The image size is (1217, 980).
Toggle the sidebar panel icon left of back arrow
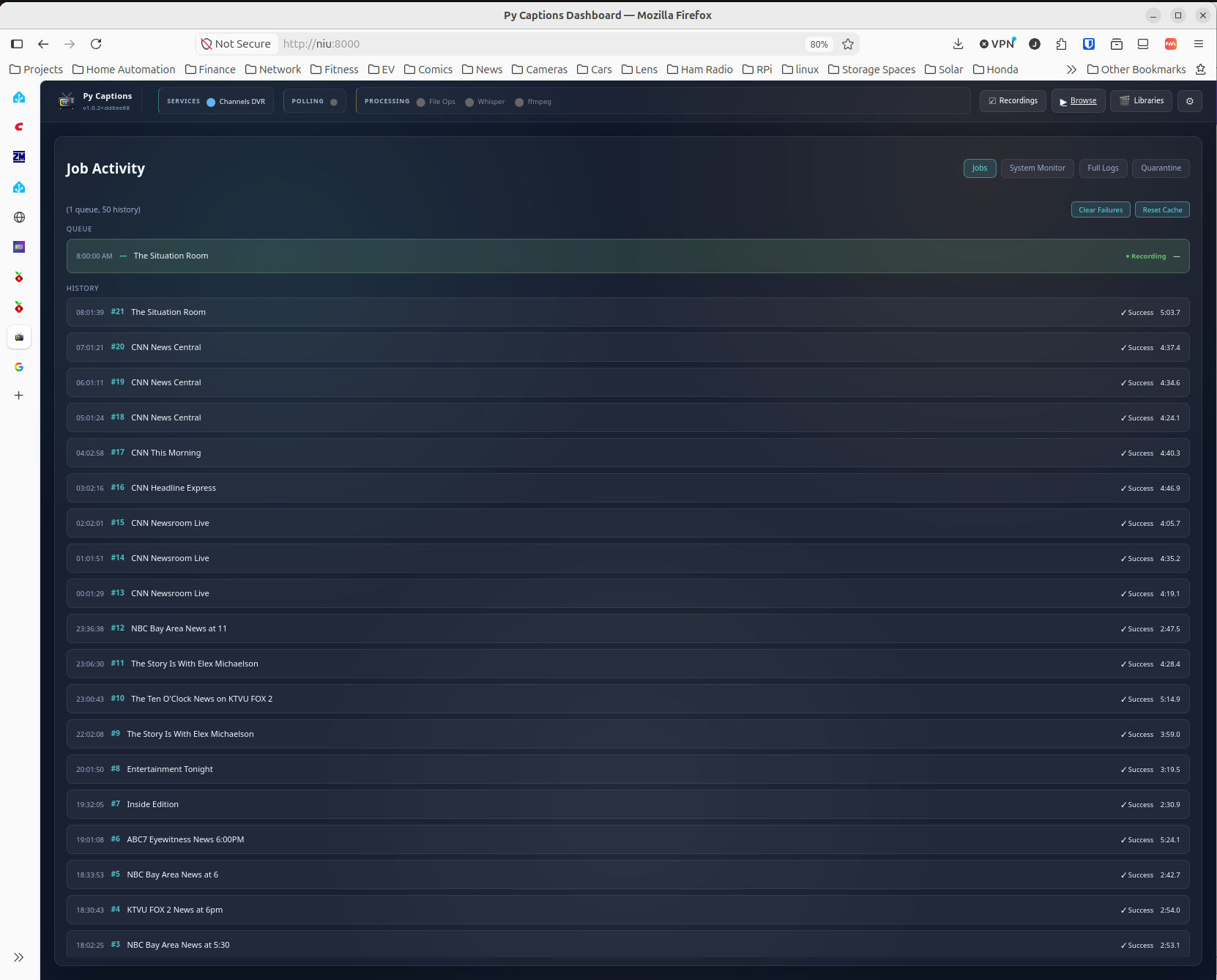point(17,44)
